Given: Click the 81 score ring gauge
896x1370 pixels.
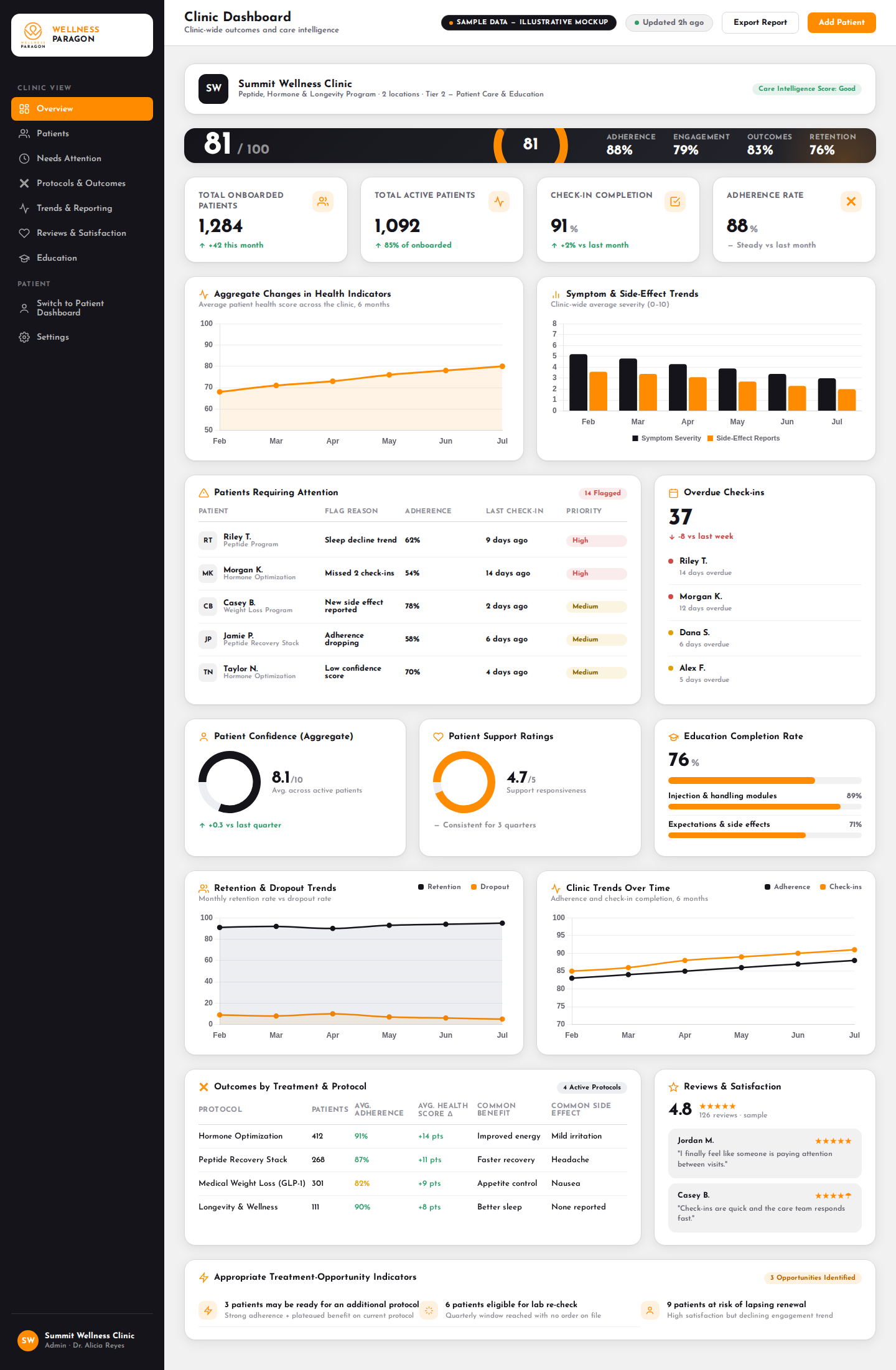Looking at the screenshot, I should pyautogui.click(x=531, y=145).
